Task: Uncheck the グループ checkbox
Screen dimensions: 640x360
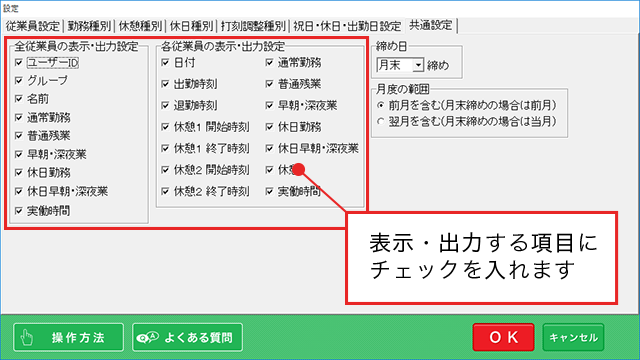Action: pyautogui.click(x=19, y=80)
